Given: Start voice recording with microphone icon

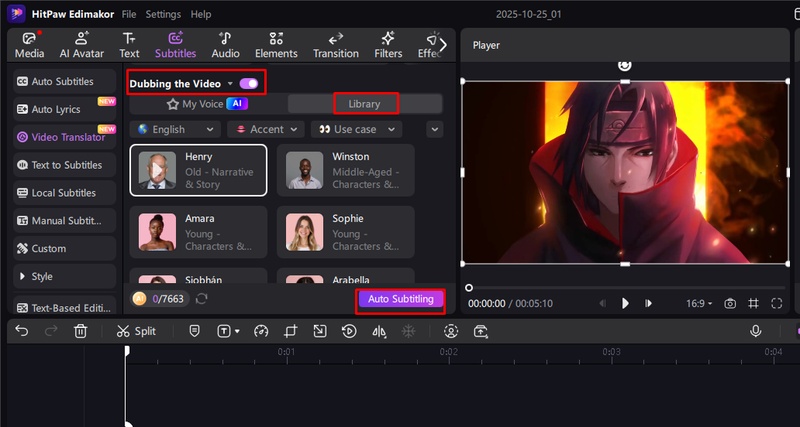Looking at the screenshot, I should pyautogui.click(x=756, y=331).
